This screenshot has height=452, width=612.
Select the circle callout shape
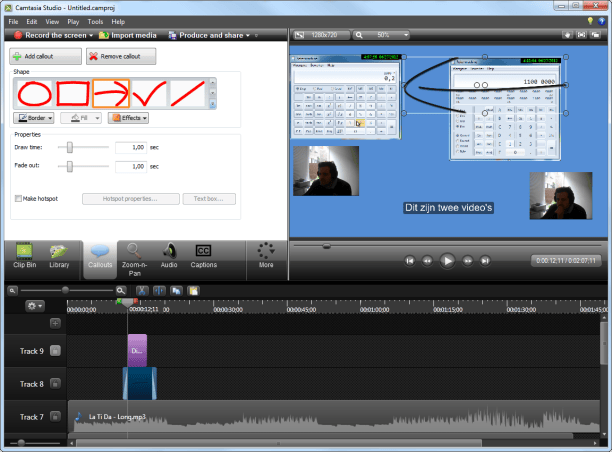pyautogui.click(x=34, y=93)
